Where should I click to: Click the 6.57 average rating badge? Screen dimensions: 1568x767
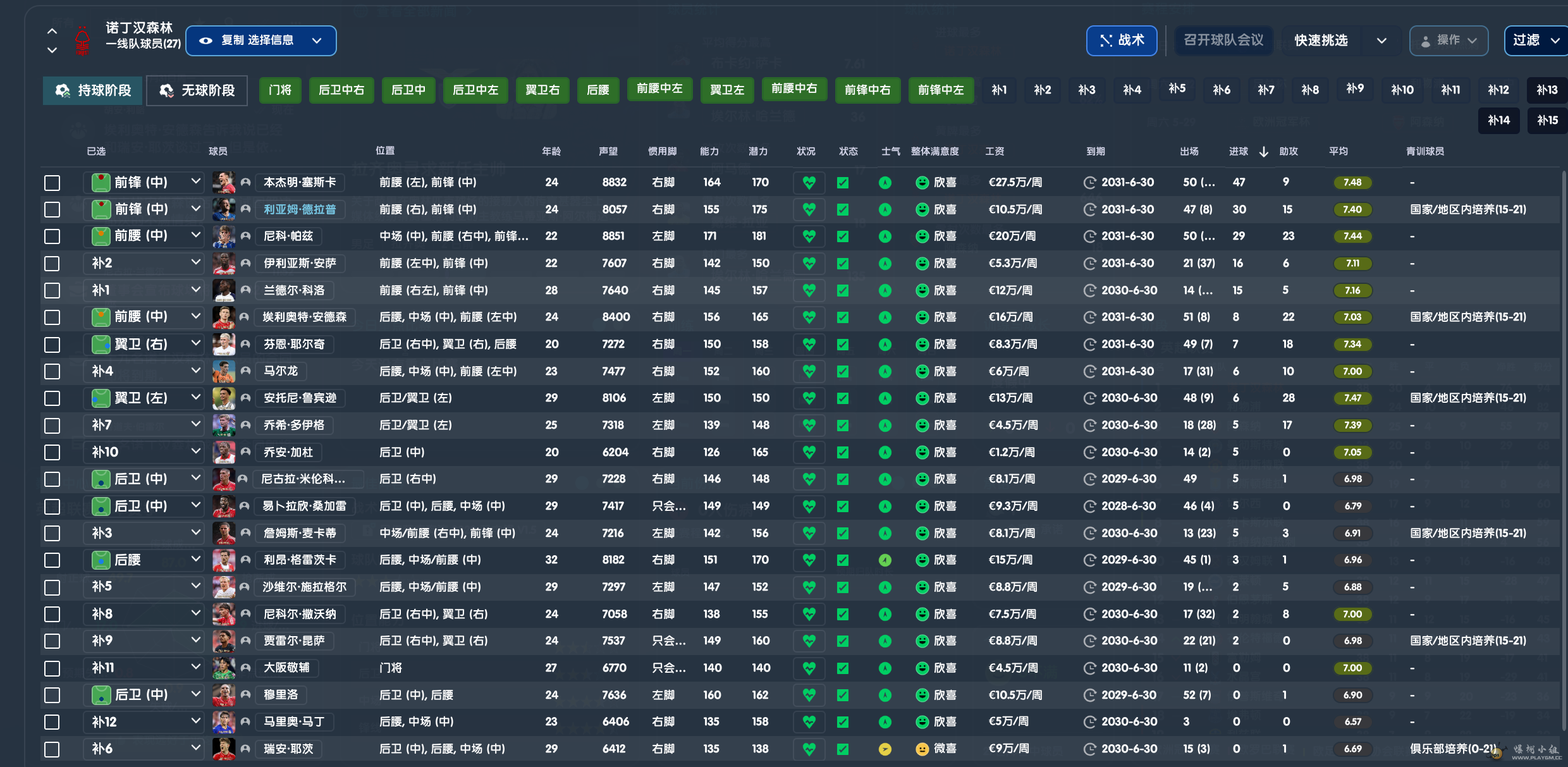(x=1352, y=722)
